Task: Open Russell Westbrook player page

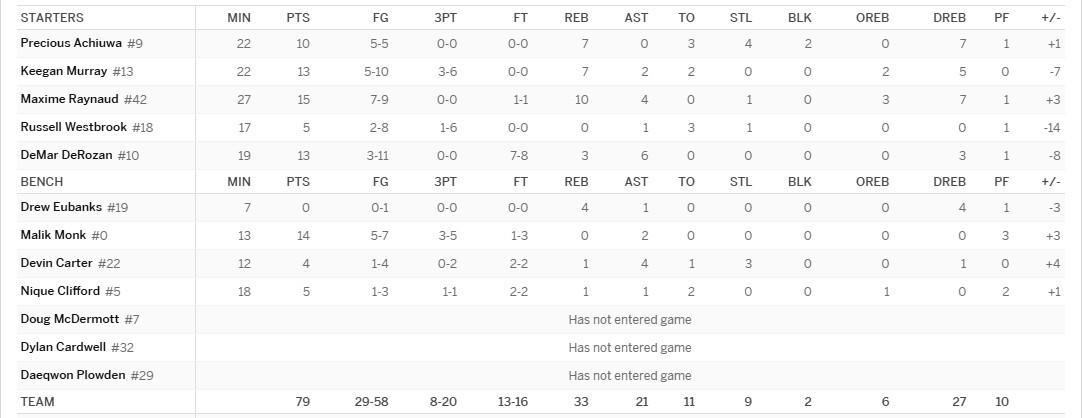Action: [74, 127]
